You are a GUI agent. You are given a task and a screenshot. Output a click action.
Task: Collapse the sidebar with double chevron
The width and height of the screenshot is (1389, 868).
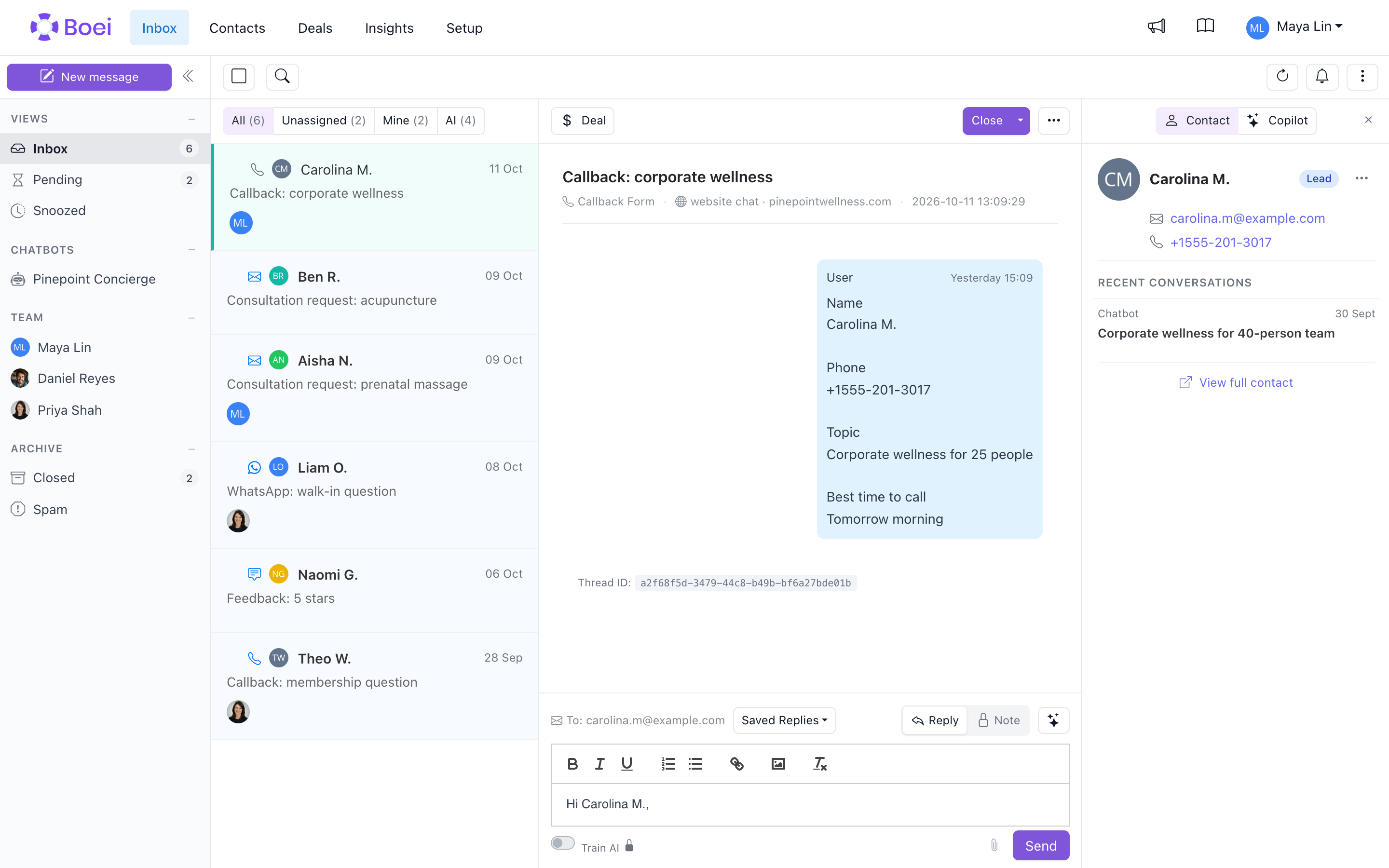[188, 76]
